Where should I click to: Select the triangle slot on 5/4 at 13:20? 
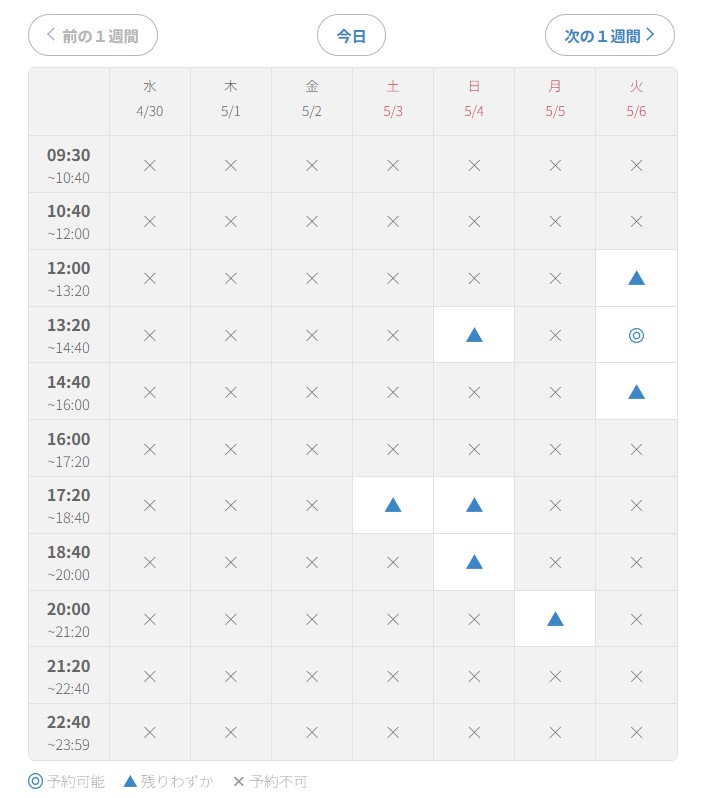474,335
